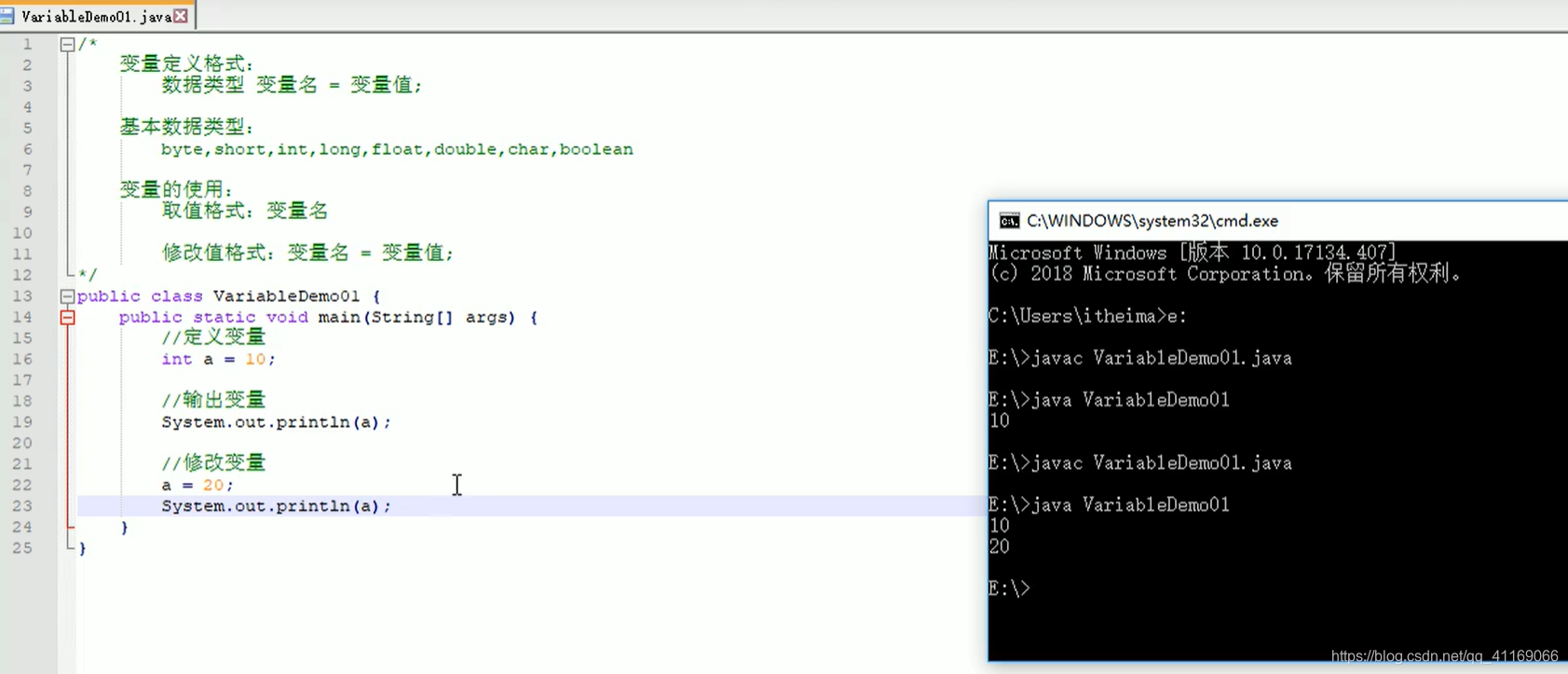Click the final 'E:\>' prompt in cmd
The width and height of the screenshot is (1568, 674).
(1009, 588)
